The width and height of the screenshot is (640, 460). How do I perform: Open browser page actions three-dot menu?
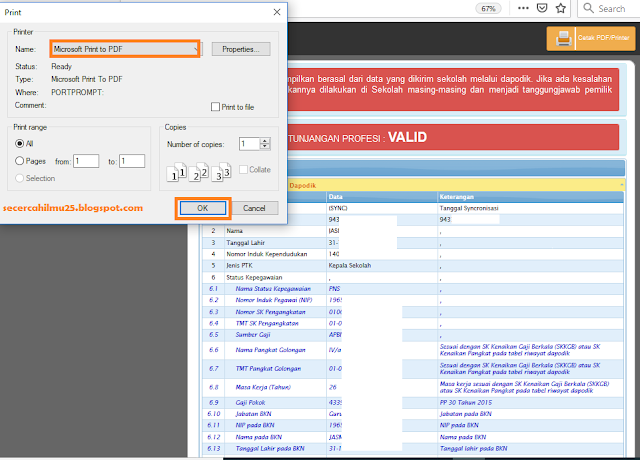pos(523,8)
